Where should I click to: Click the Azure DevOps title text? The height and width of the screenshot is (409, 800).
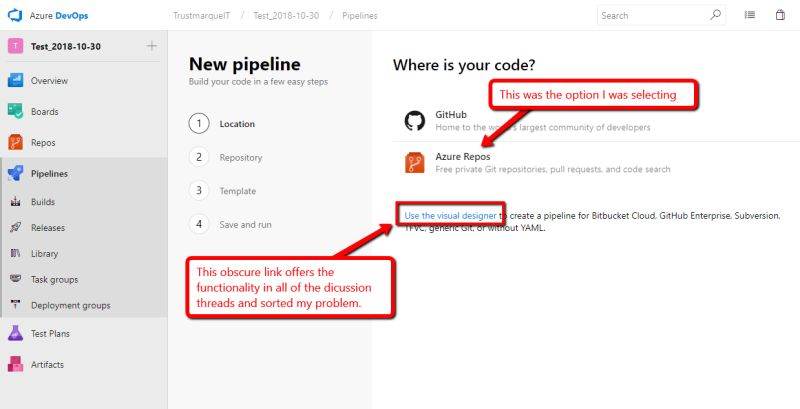pyautogui.click(x=59, y=16)
